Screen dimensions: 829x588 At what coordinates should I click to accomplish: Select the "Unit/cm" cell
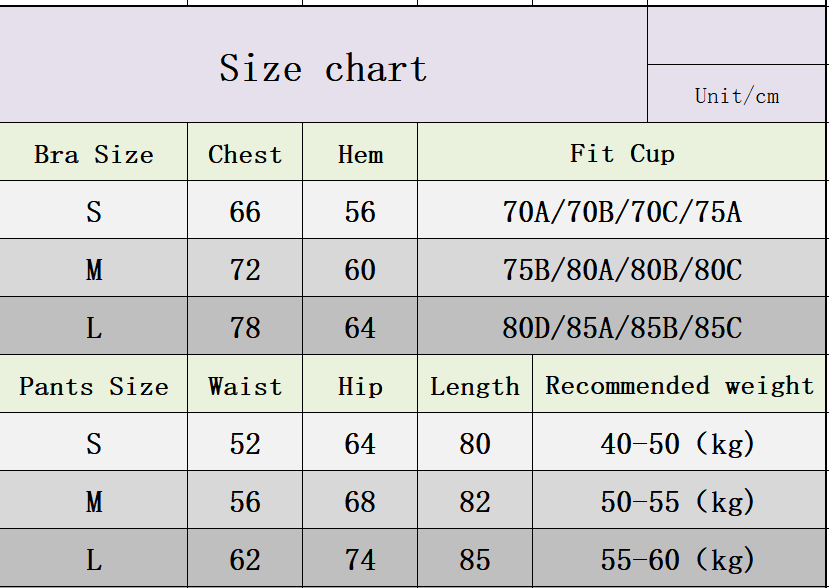click(737, 96)
